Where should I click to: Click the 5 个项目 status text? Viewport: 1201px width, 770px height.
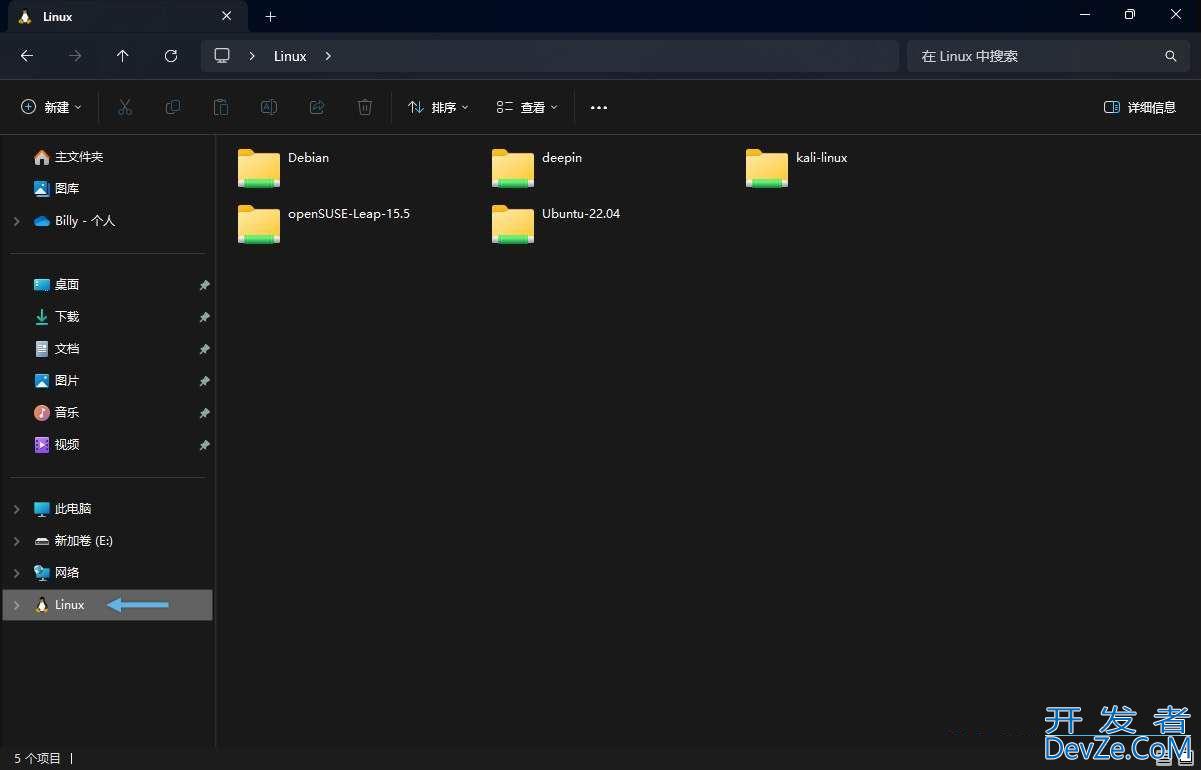pos(38,758)
